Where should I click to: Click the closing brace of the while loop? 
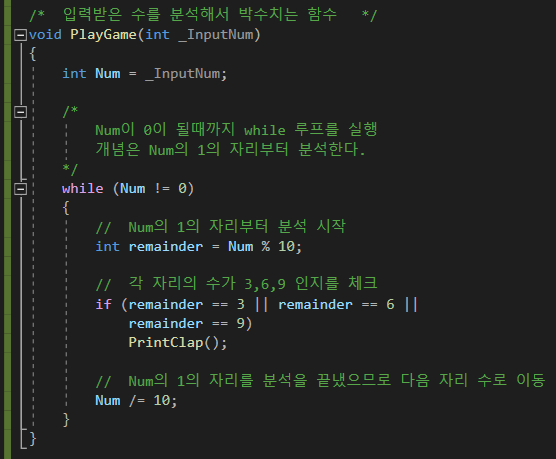(x=66, y=420)
